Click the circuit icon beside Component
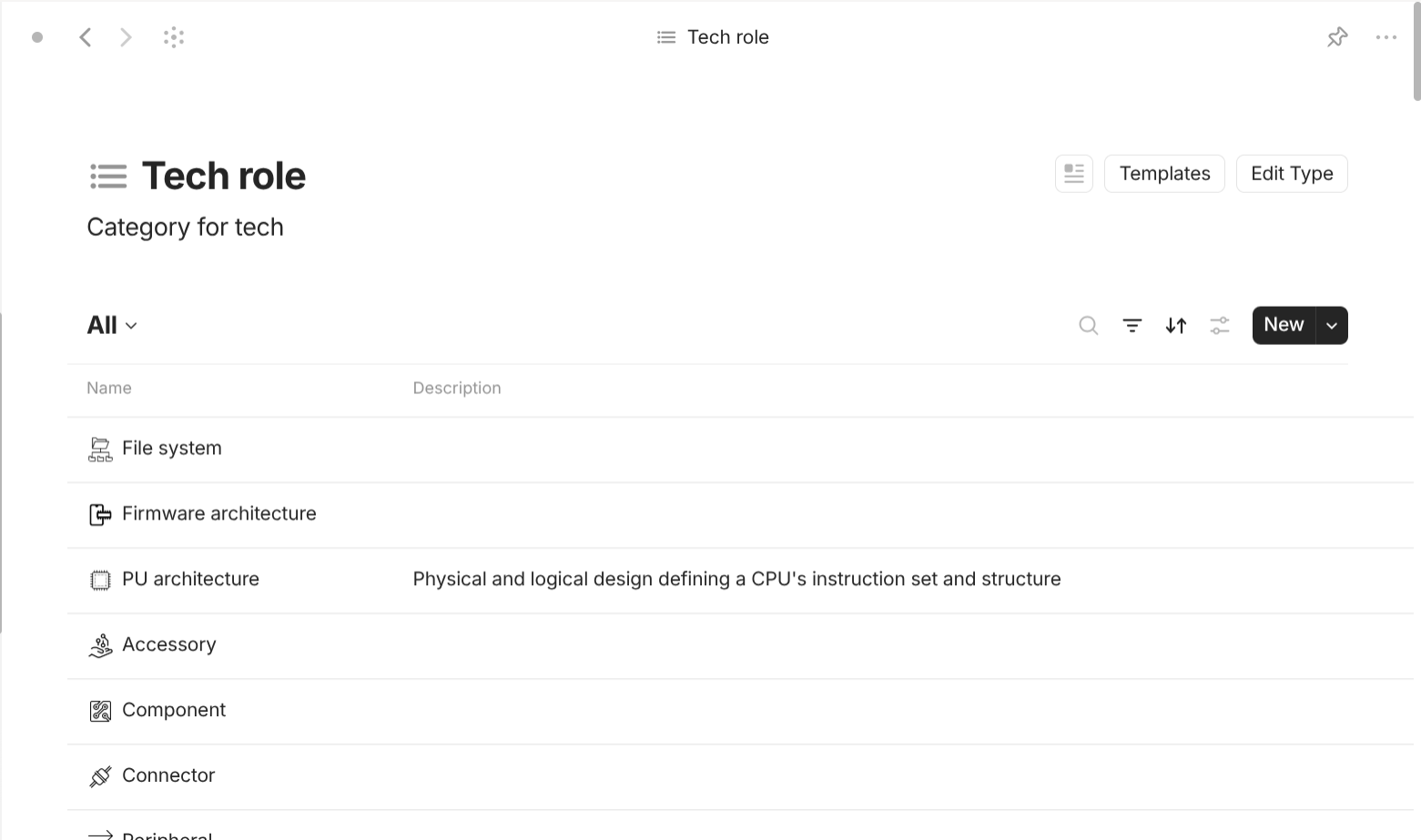1421x840 pixels. click(x=100, y=710)
